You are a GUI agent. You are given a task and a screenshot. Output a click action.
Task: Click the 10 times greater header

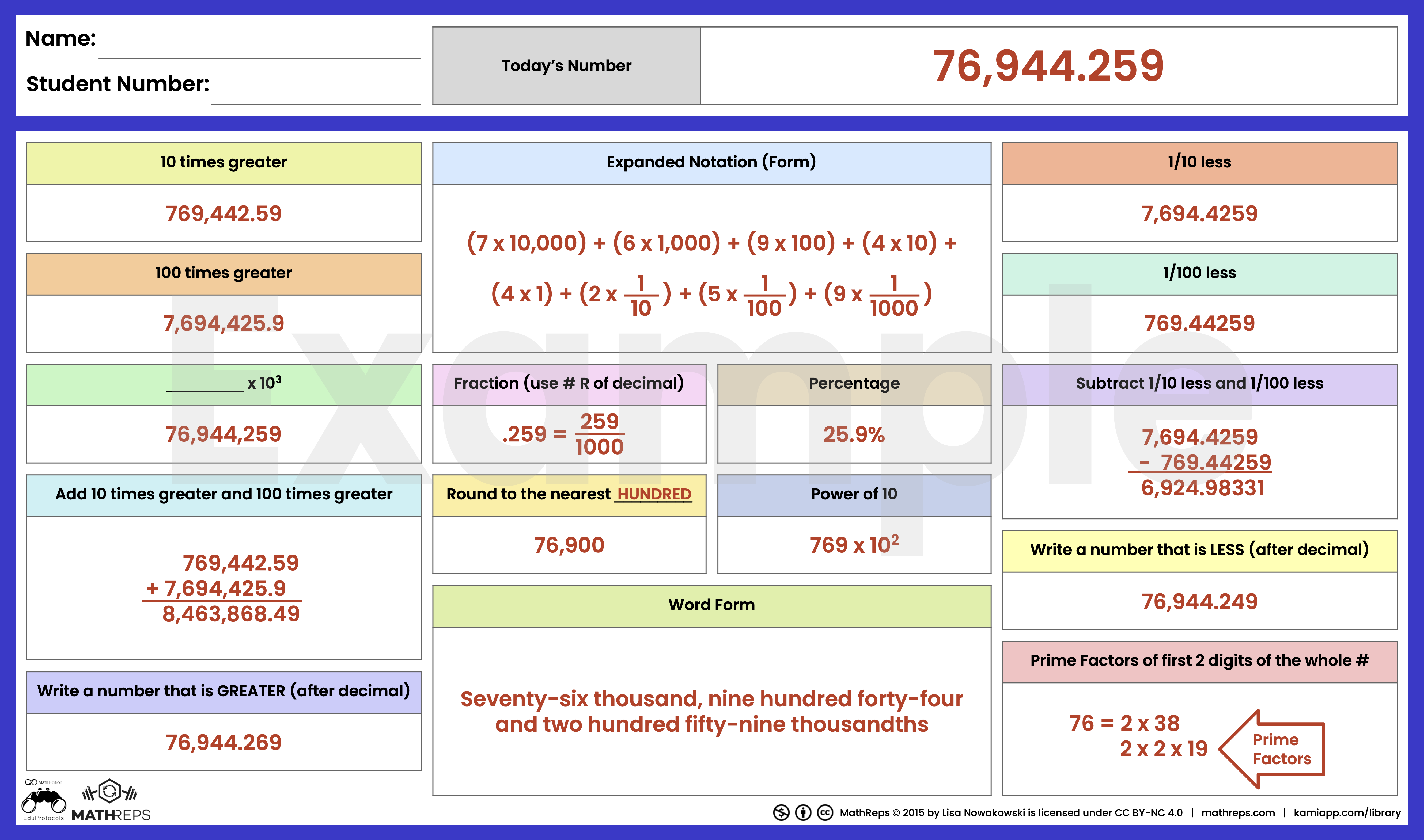[224, 163]
